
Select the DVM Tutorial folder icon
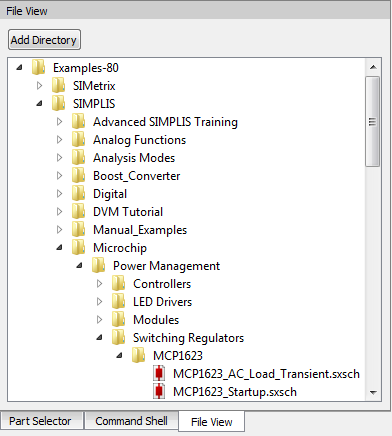[x=78, y=211]
